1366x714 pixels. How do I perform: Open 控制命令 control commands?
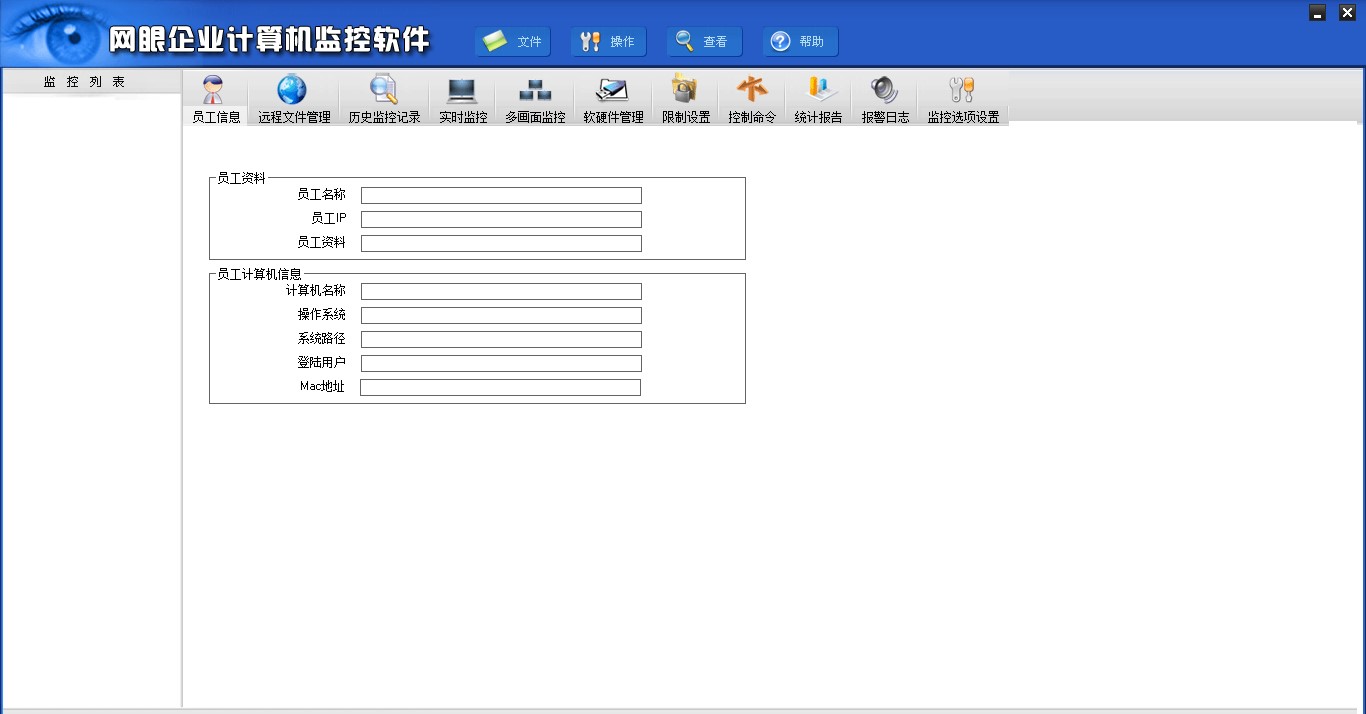point(752,98)
